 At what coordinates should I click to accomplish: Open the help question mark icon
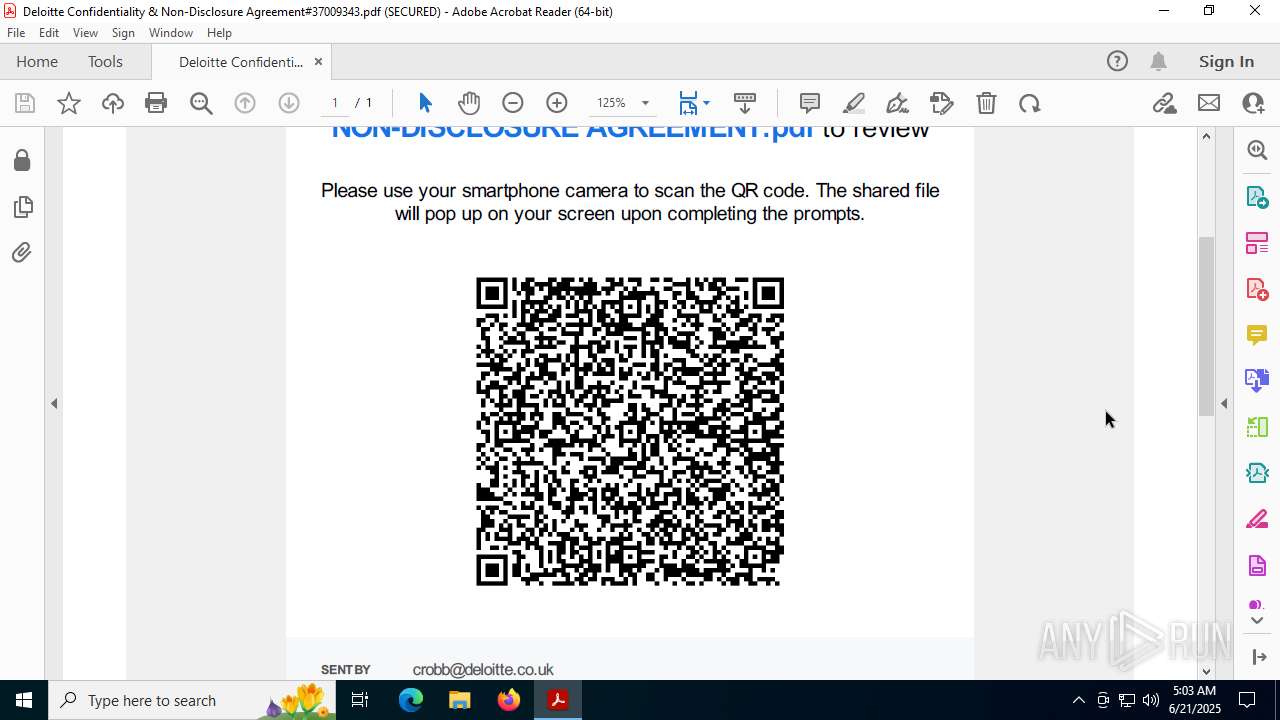[1117, 62]
